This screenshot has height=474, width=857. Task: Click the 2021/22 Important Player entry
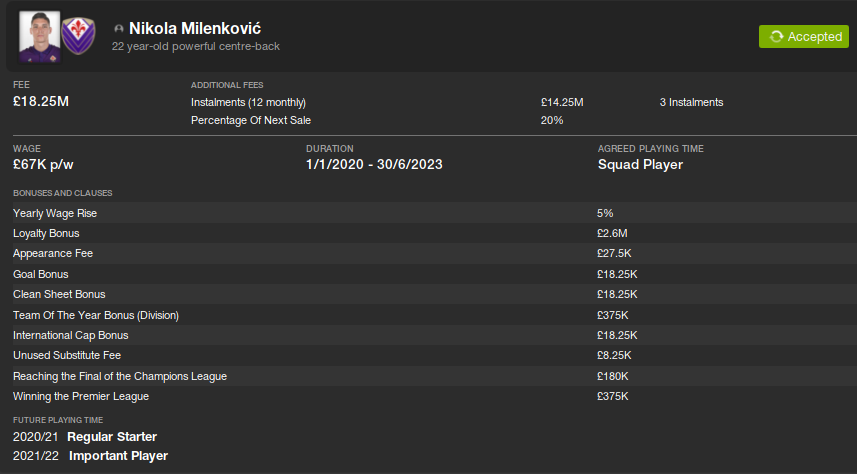(x=91, y=455)
